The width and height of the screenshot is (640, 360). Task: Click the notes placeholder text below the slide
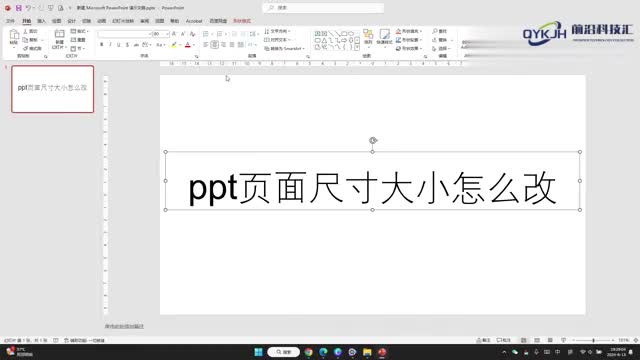[124, 326]
